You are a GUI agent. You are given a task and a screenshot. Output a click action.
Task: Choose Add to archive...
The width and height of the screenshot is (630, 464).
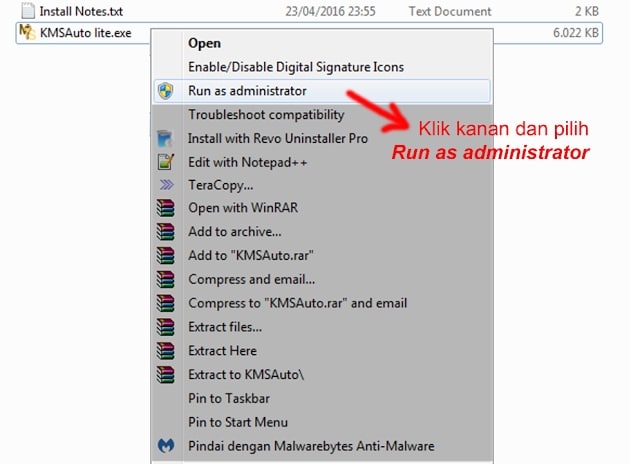pyautogui.click(x=322, y=232)
